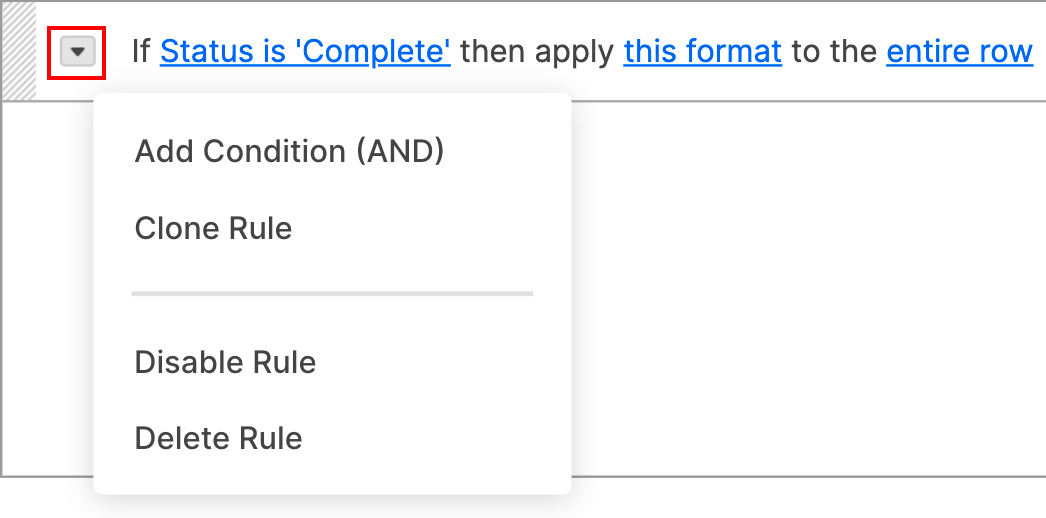Screen dimensions: 1046x518
Task: Click the words 'then apply' in the rule
Action: coord(537,51)
